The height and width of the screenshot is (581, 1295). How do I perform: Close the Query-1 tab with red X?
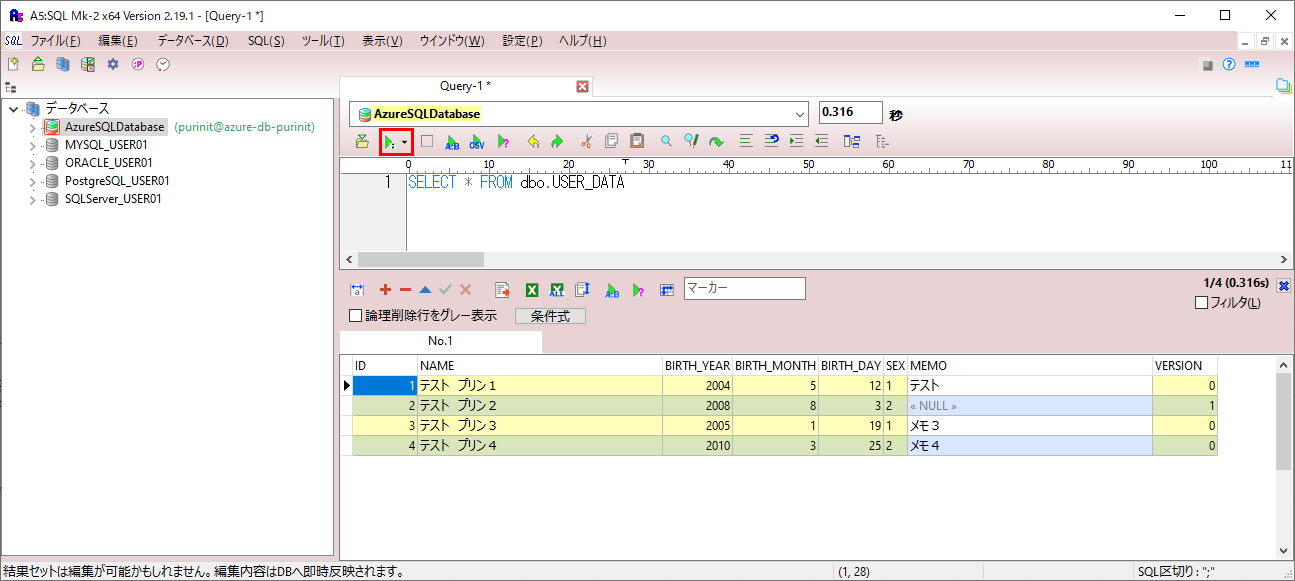click(x=583, y=87)
